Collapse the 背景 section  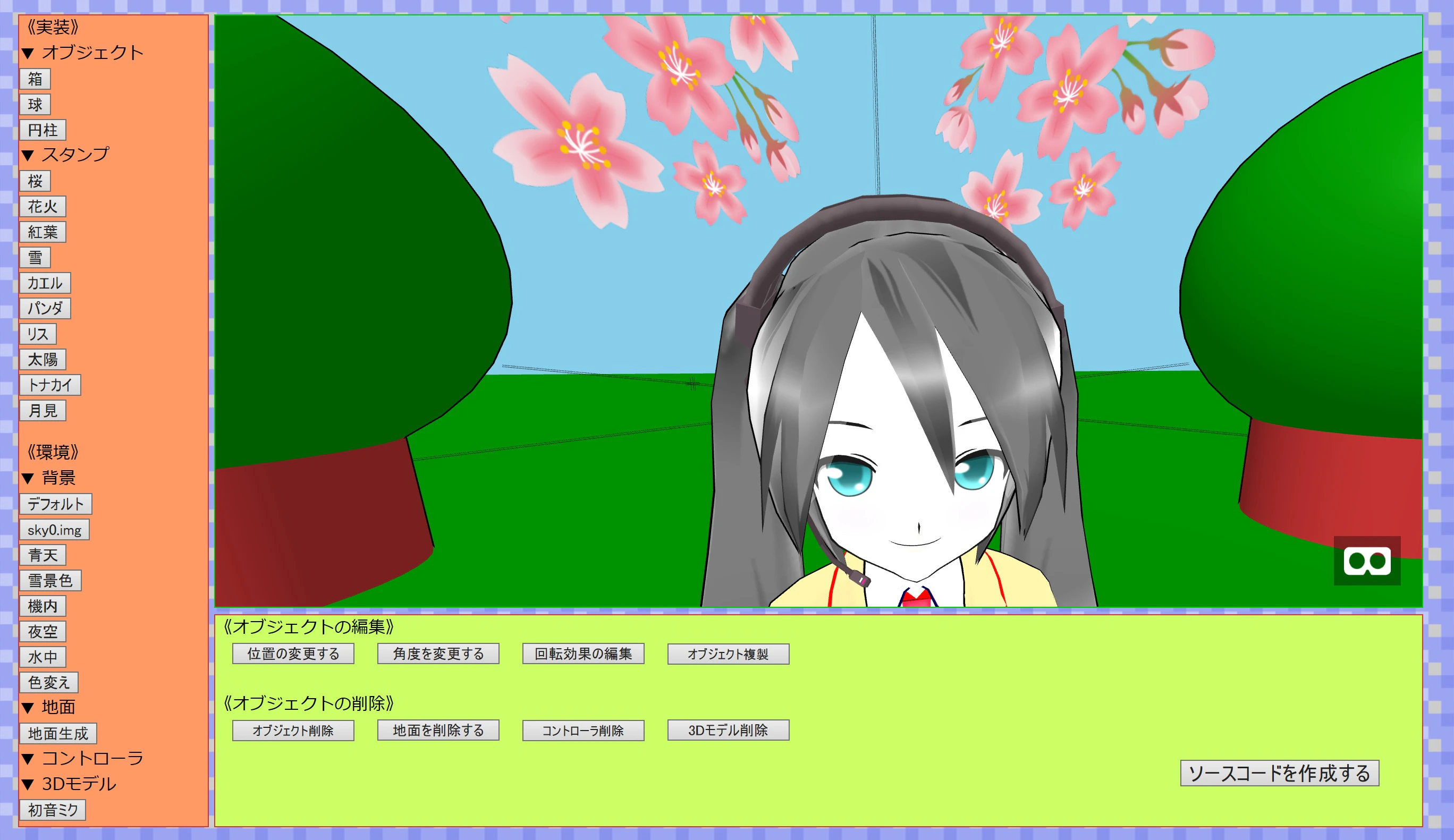click(48, 478)
